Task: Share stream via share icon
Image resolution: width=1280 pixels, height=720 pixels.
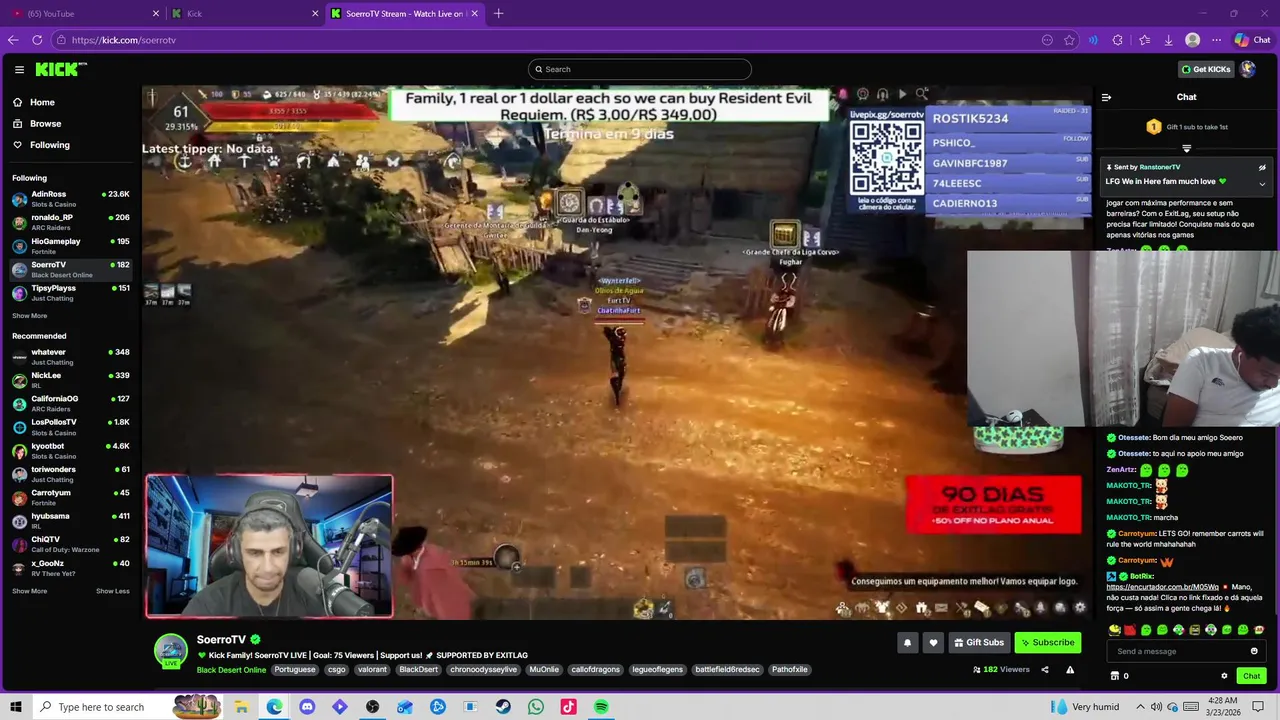Action: [x=1045, y=670]
